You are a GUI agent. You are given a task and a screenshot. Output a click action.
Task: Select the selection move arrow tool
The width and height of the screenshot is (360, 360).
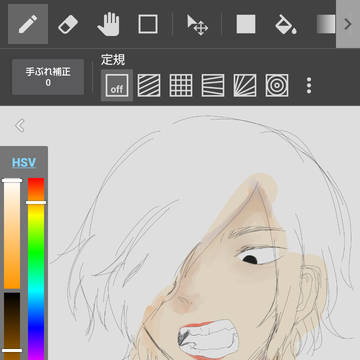pos(197,25)
